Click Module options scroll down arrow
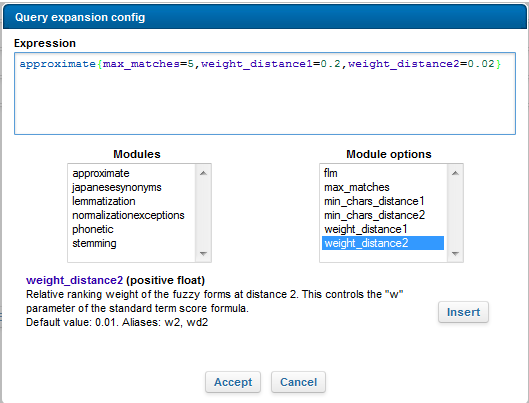This screenshot has width=529, height=403. point(455,254)
